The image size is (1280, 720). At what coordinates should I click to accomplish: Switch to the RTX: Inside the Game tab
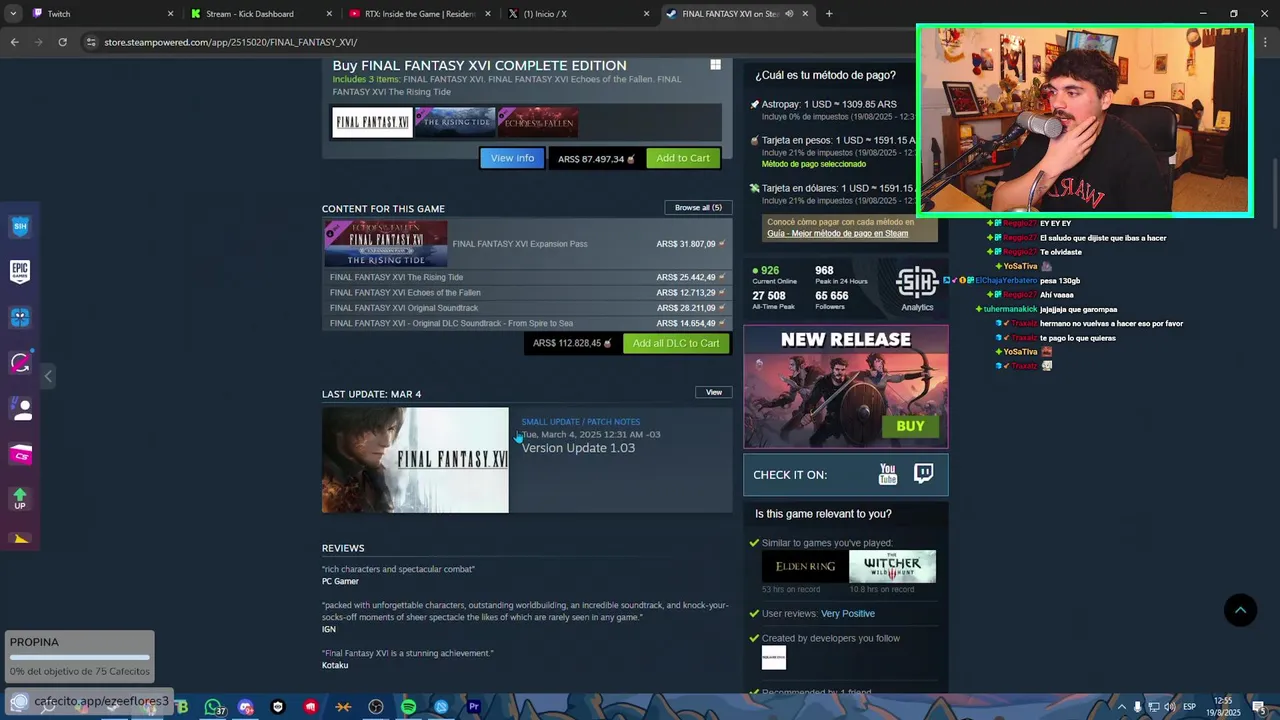419,14
